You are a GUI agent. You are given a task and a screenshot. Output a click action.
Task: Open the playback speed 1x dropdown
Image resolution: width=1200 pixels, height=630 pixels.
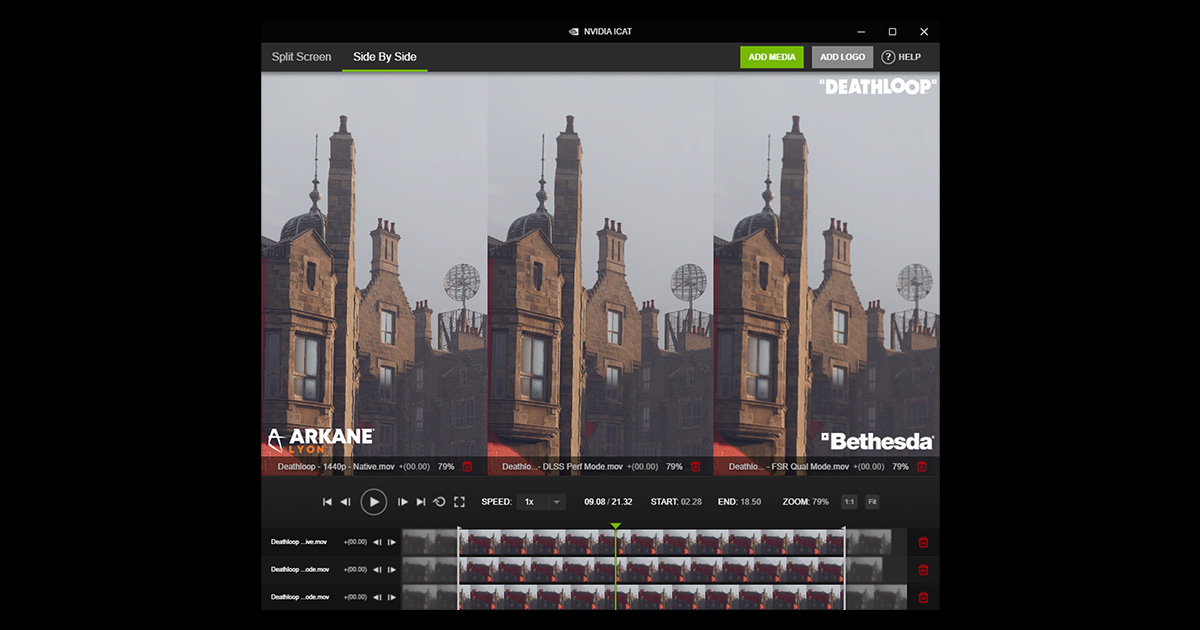click(544, 502)
